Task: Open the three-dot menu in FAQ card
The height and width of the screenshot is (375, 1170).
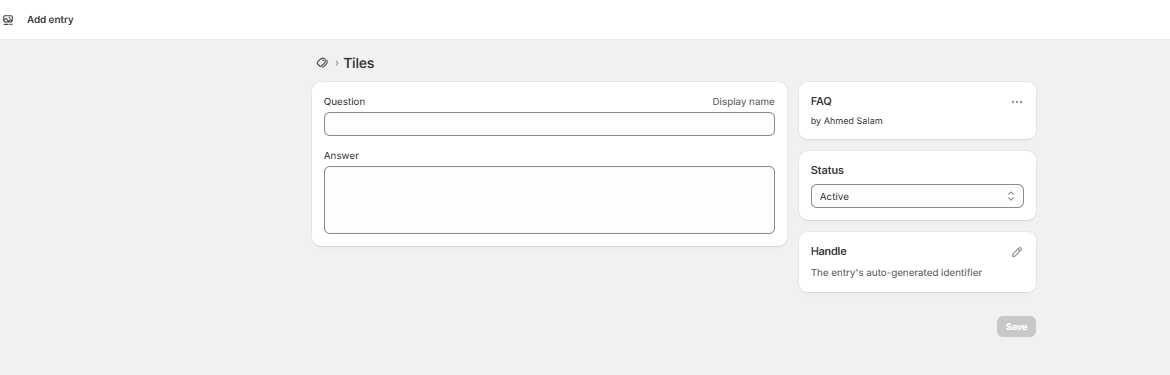Action: [1016, 102]
